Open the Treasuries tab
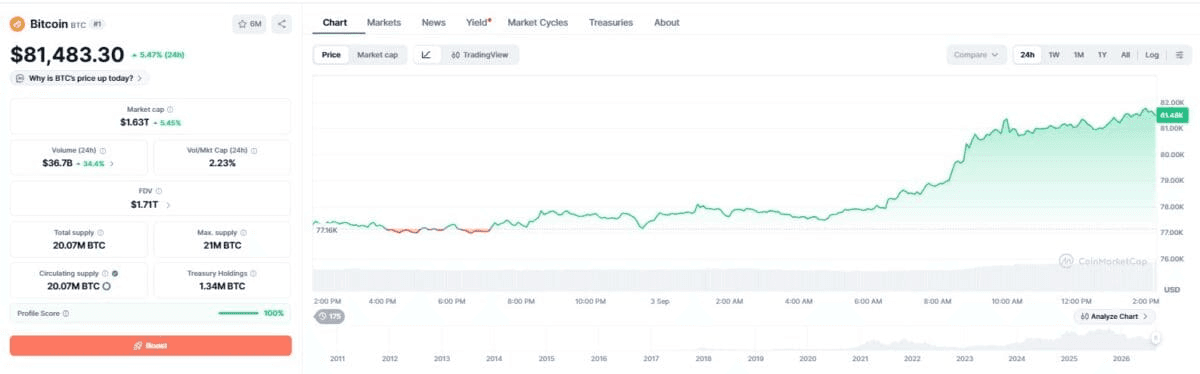Viewport: 1200px width, 374px height. click(x=611, y=22)
